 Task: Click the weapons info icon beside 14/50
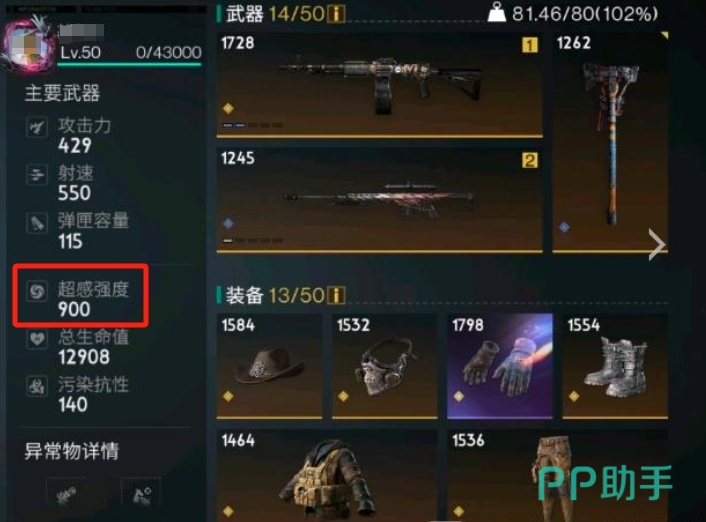(336, 14)
